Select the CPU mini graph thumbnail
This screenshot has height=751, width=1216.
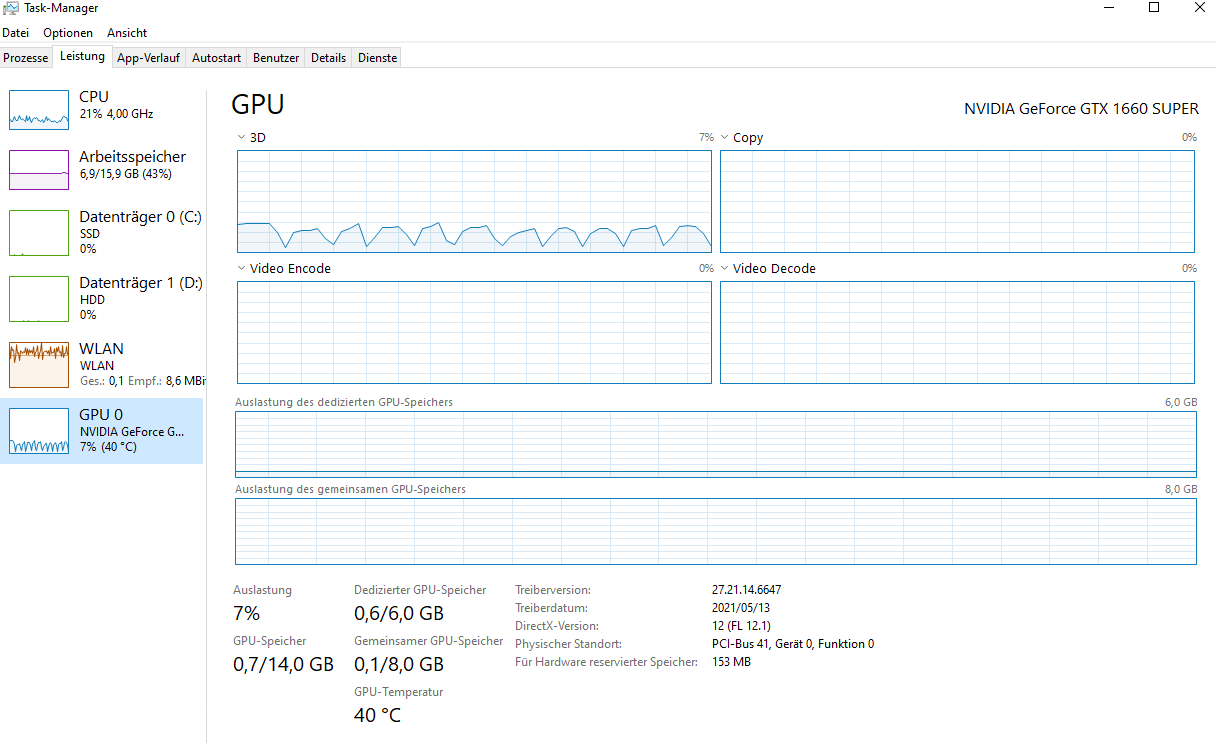tap(39, 109)
